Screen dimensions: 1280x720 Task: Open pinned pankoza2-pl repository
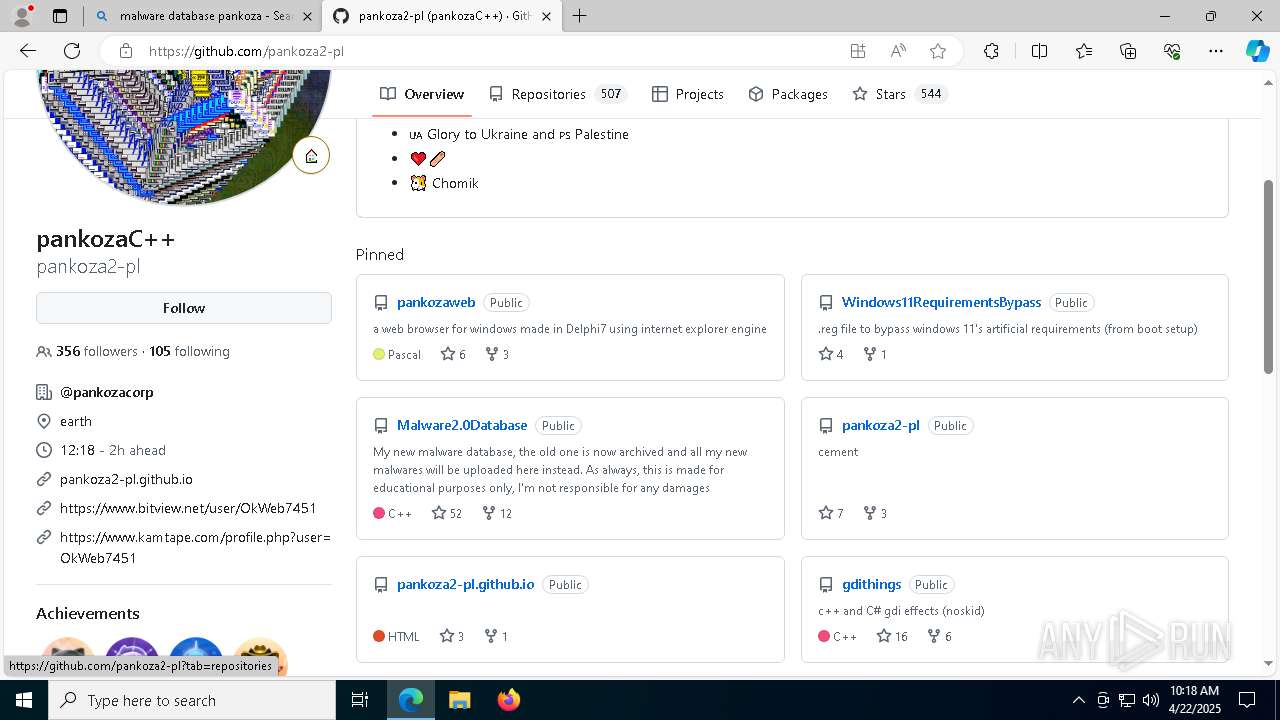(880, 425)
